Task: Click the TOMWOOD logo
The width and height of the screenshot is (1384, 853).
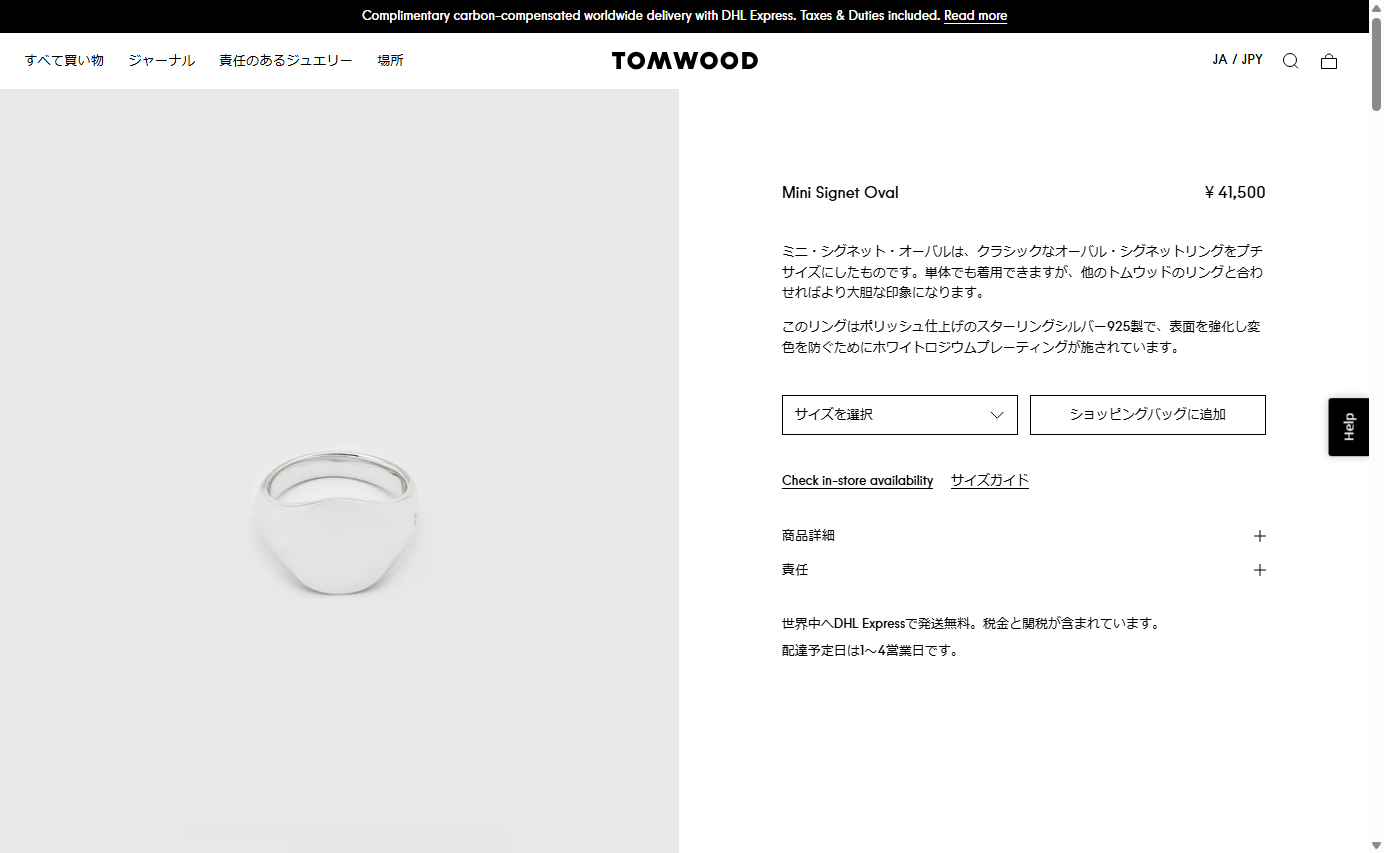Action: pos(685,61)
